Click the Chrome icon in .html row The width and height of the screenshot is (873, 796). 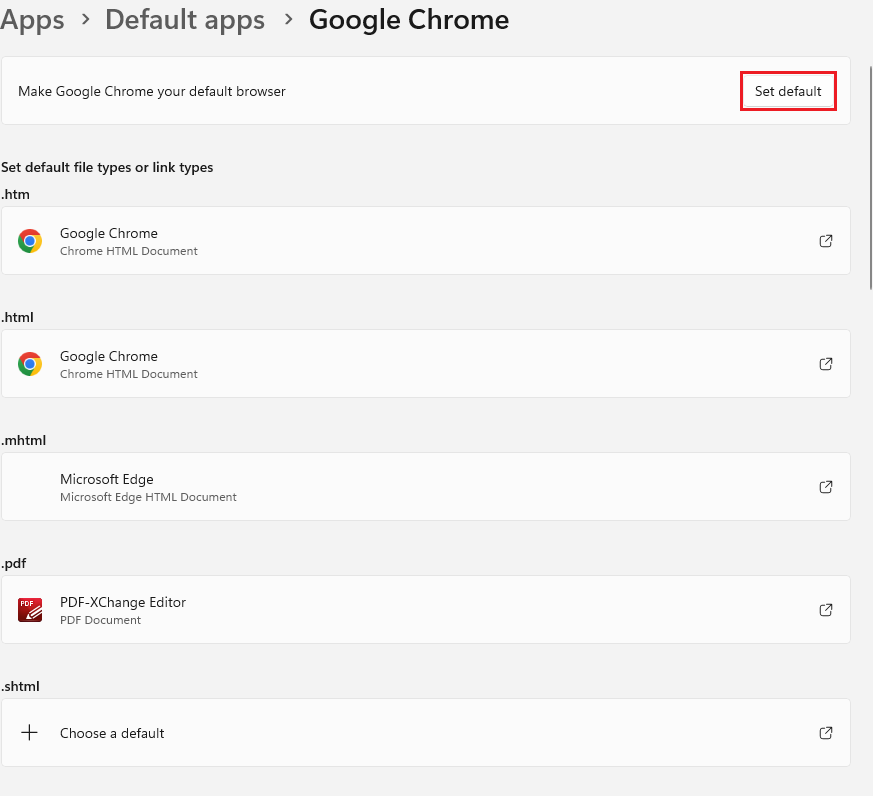click(30, 364)
